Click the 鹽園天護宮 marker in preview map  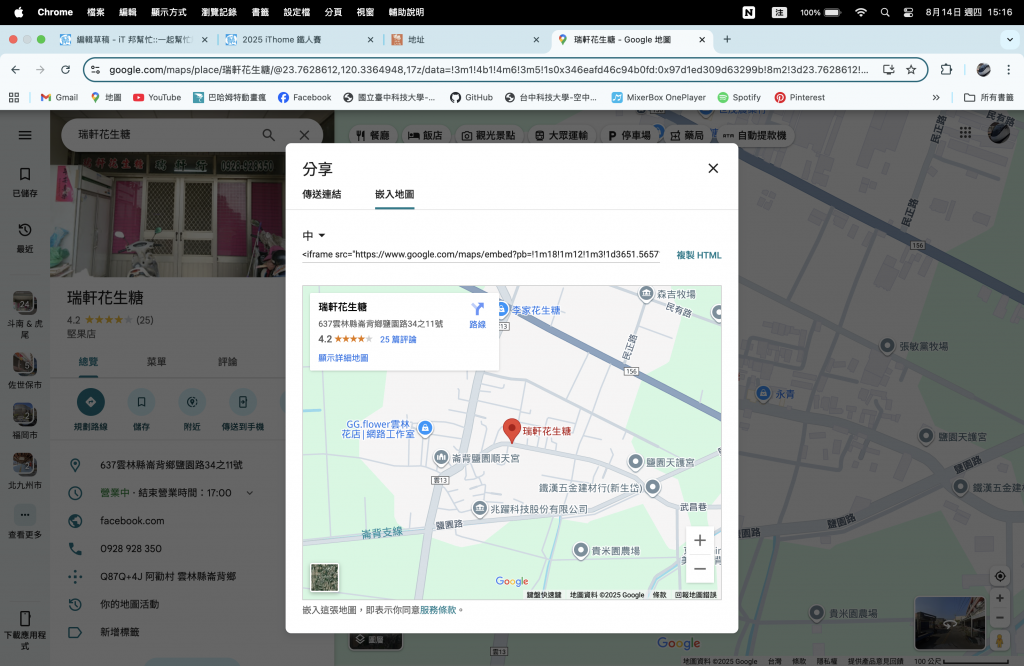coord(635,462)
